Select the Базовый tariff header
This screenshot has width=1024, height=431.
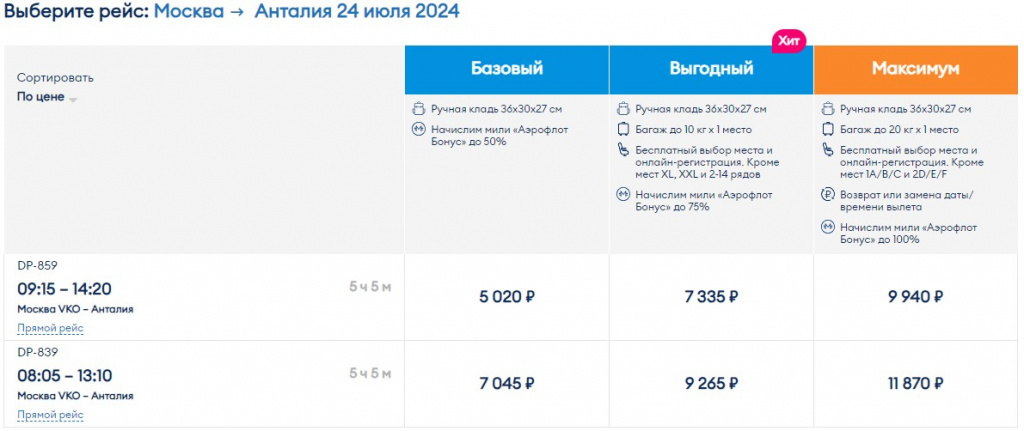pos(507,69)
